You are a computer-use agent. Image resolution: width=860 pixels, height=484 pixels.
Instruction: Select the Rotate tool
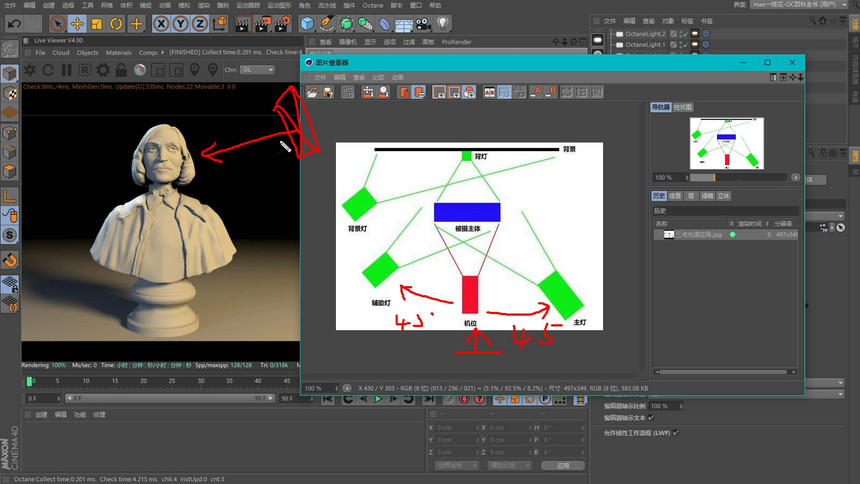(116, 23)
